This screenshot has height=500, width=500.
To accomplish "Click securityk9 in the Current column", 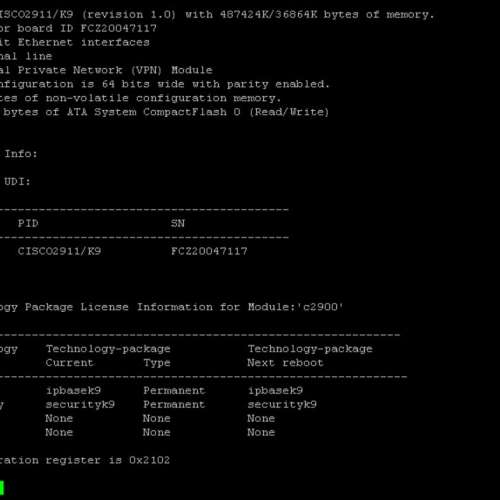I will coord(80,405).
